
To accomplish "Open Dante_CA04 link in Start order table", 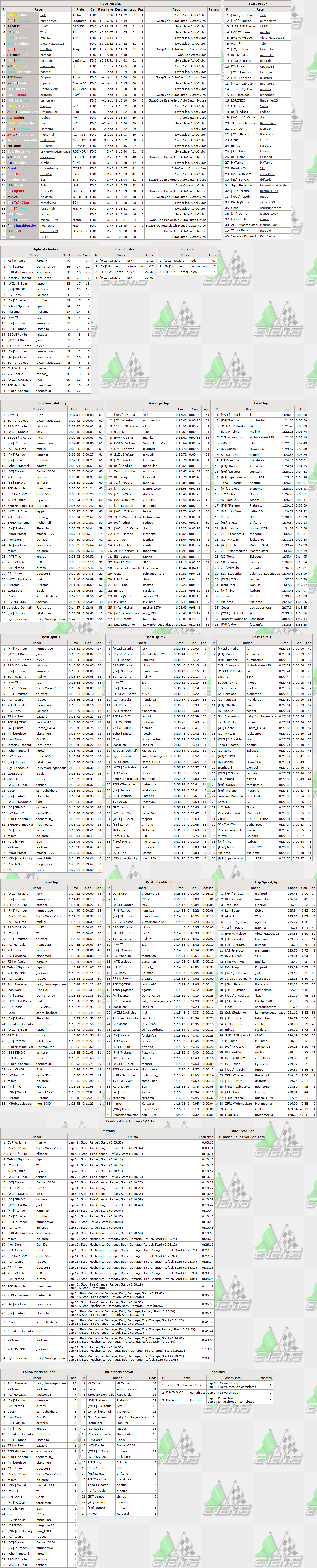I will [x=269, y=214].
